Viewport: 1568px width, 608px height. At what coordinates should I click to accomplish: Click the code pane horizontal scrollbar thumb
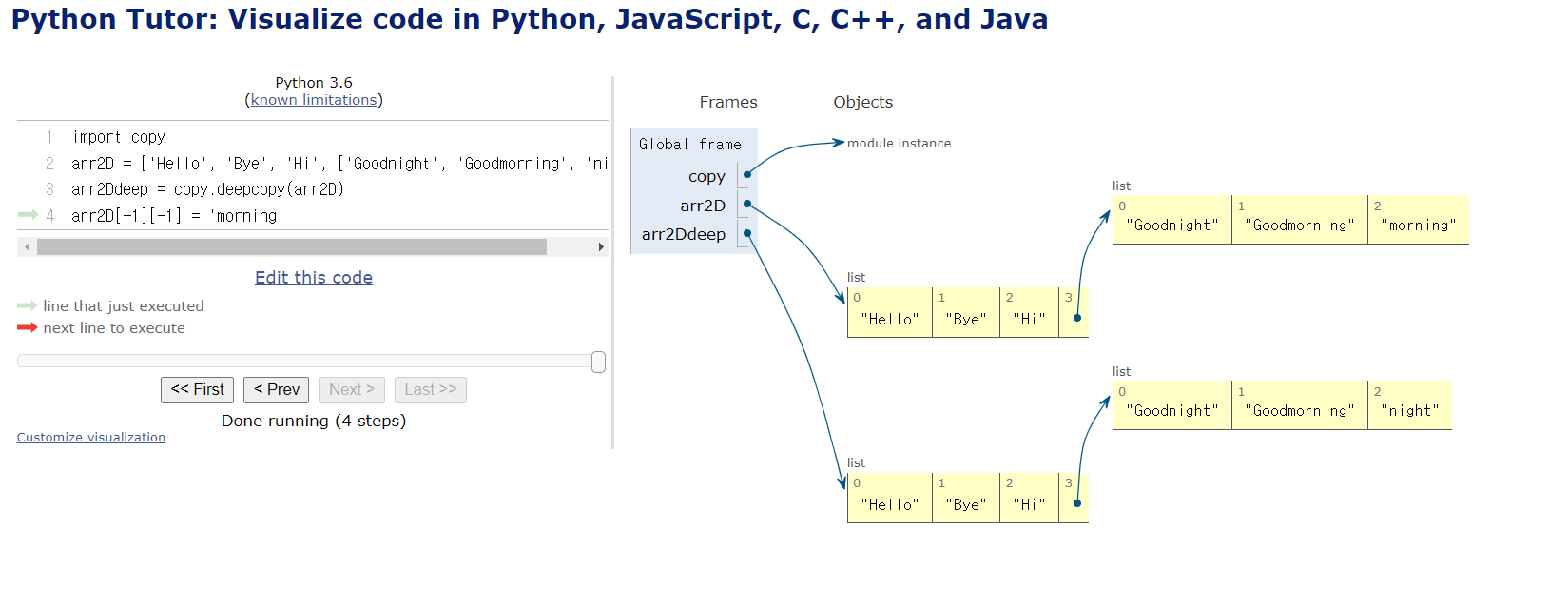point(292,247)
